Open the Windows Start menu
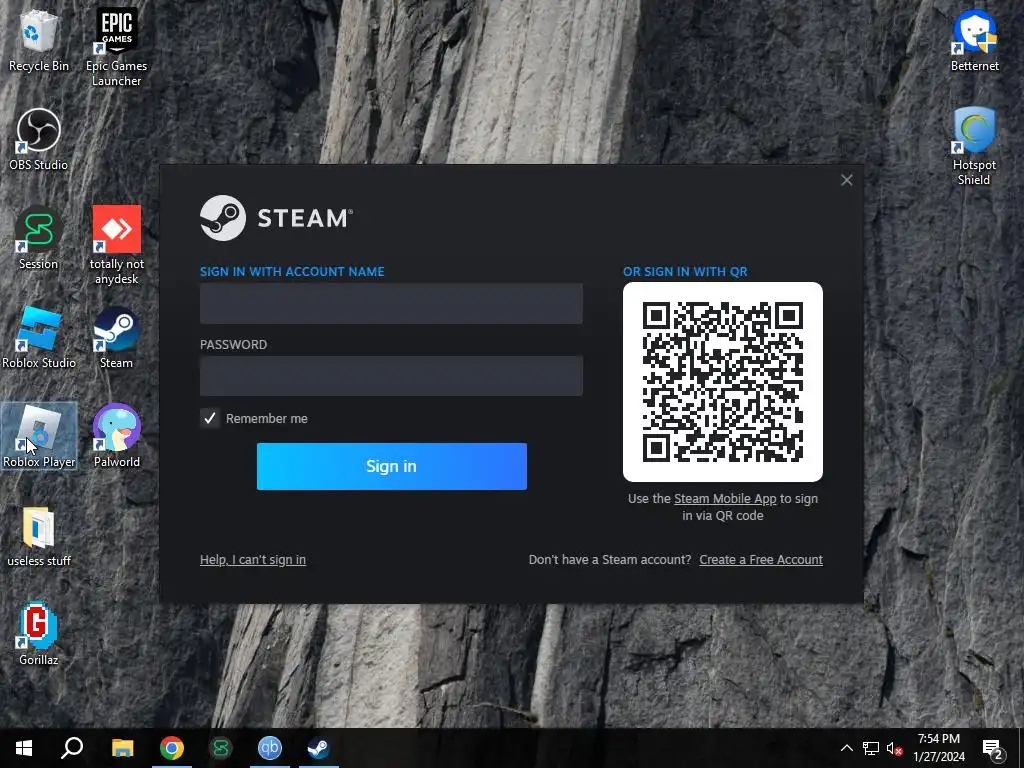Screen dimensions: 1024x768 (24, 748)
